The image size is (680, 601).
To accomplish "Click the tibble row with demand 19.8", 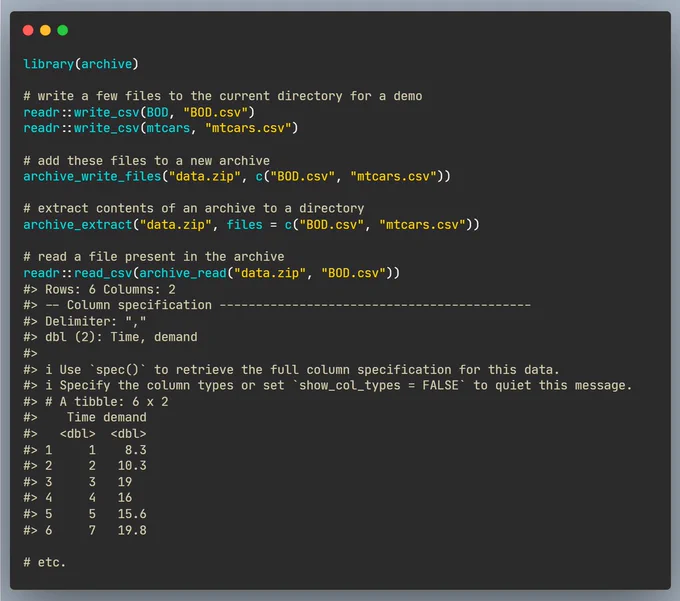I will [85, 530].
